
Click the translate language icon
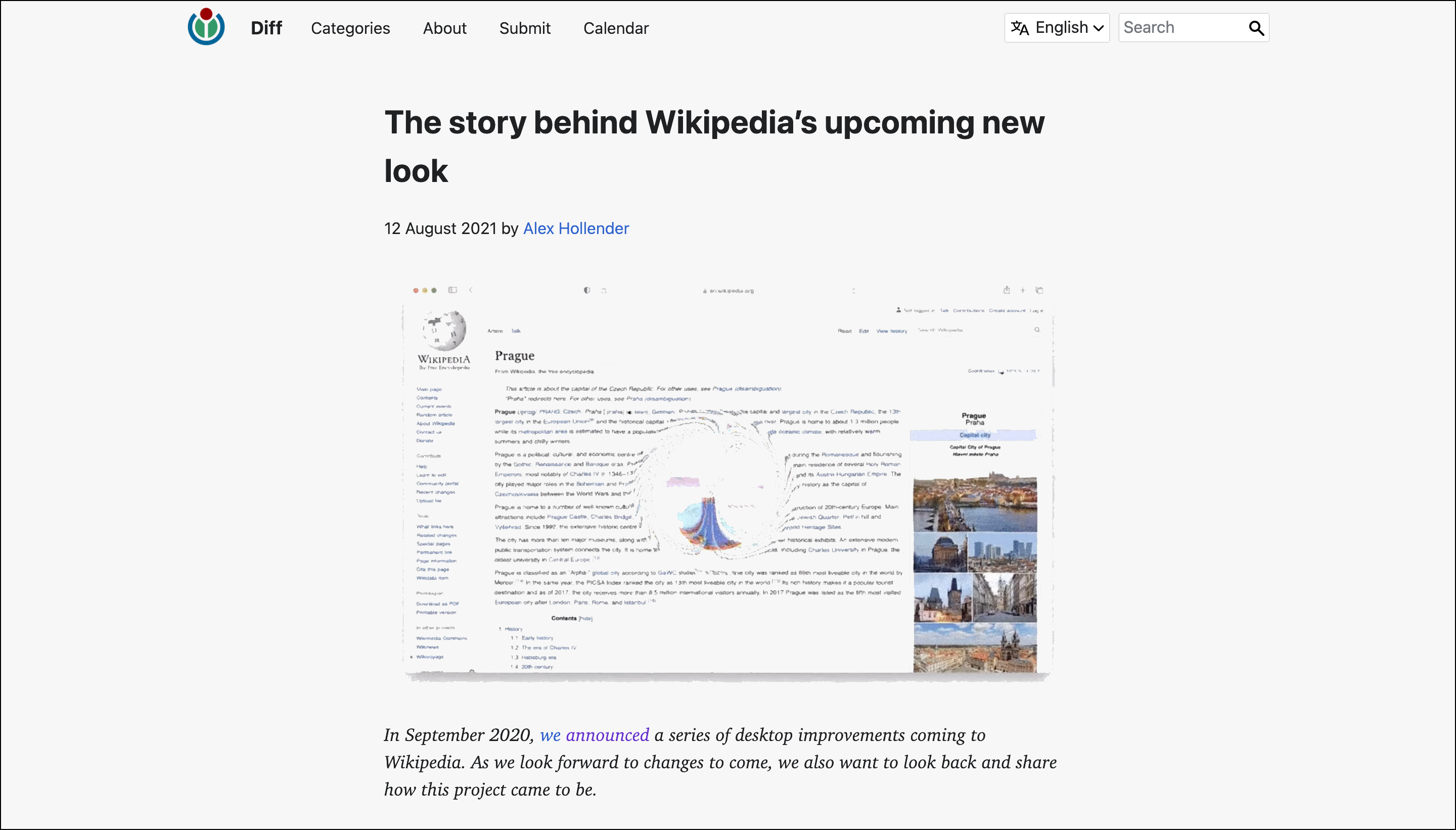pyautogui.click(x=1020, y=27)
